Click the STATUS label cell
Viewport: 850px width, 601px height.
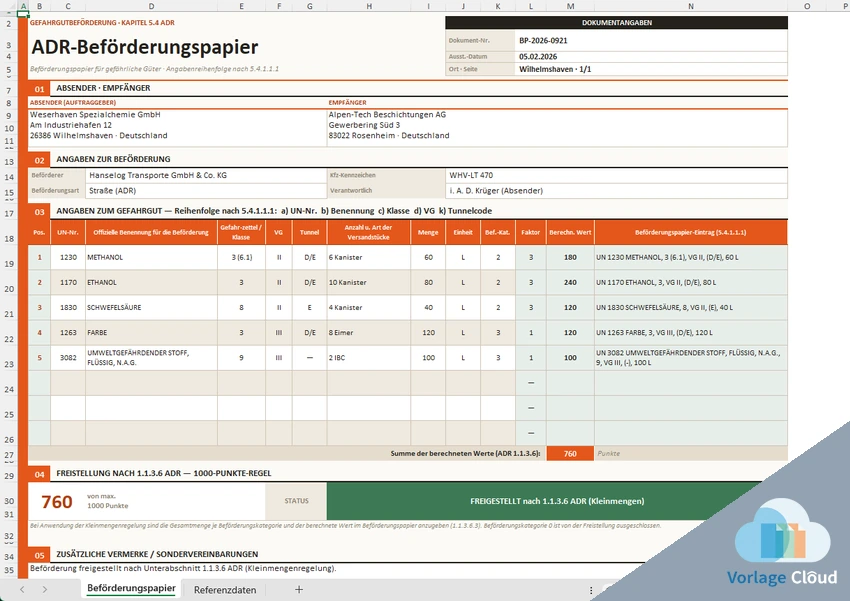(x=296, y=501)
